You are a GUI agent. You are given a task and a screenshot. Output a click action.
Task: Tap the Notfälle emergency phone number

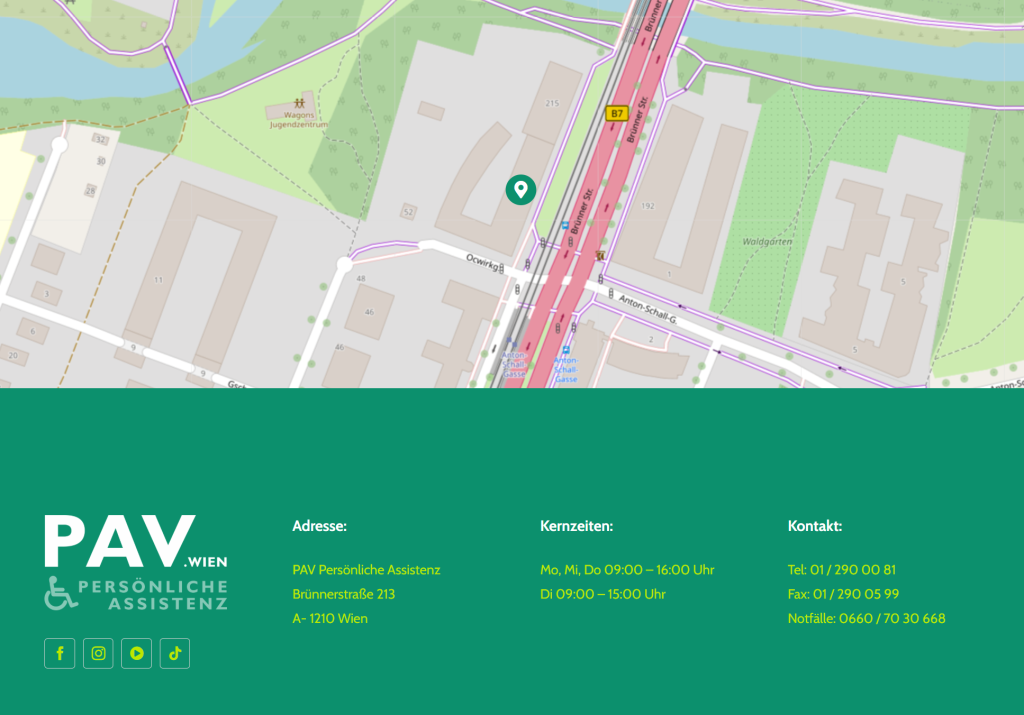[x=866, y=618]
